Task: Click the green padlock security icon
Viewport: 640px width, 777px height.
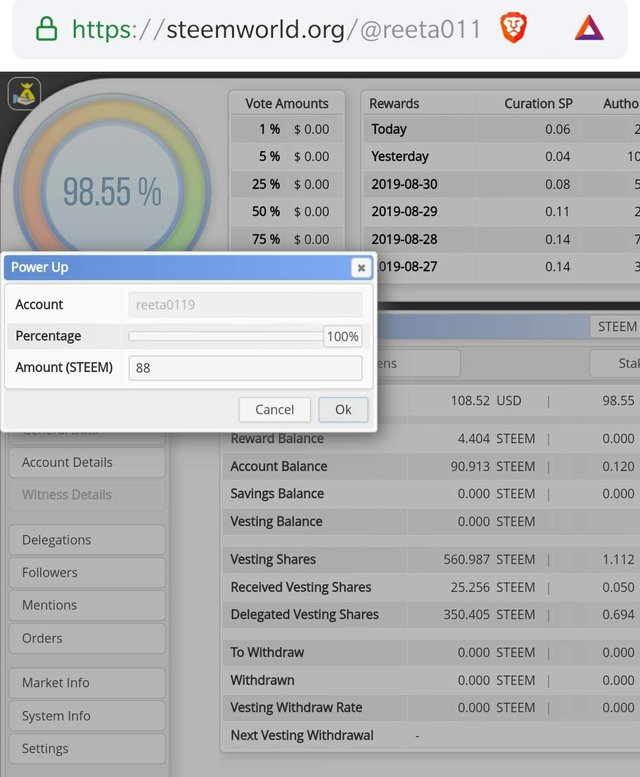Action: point(47,29)
